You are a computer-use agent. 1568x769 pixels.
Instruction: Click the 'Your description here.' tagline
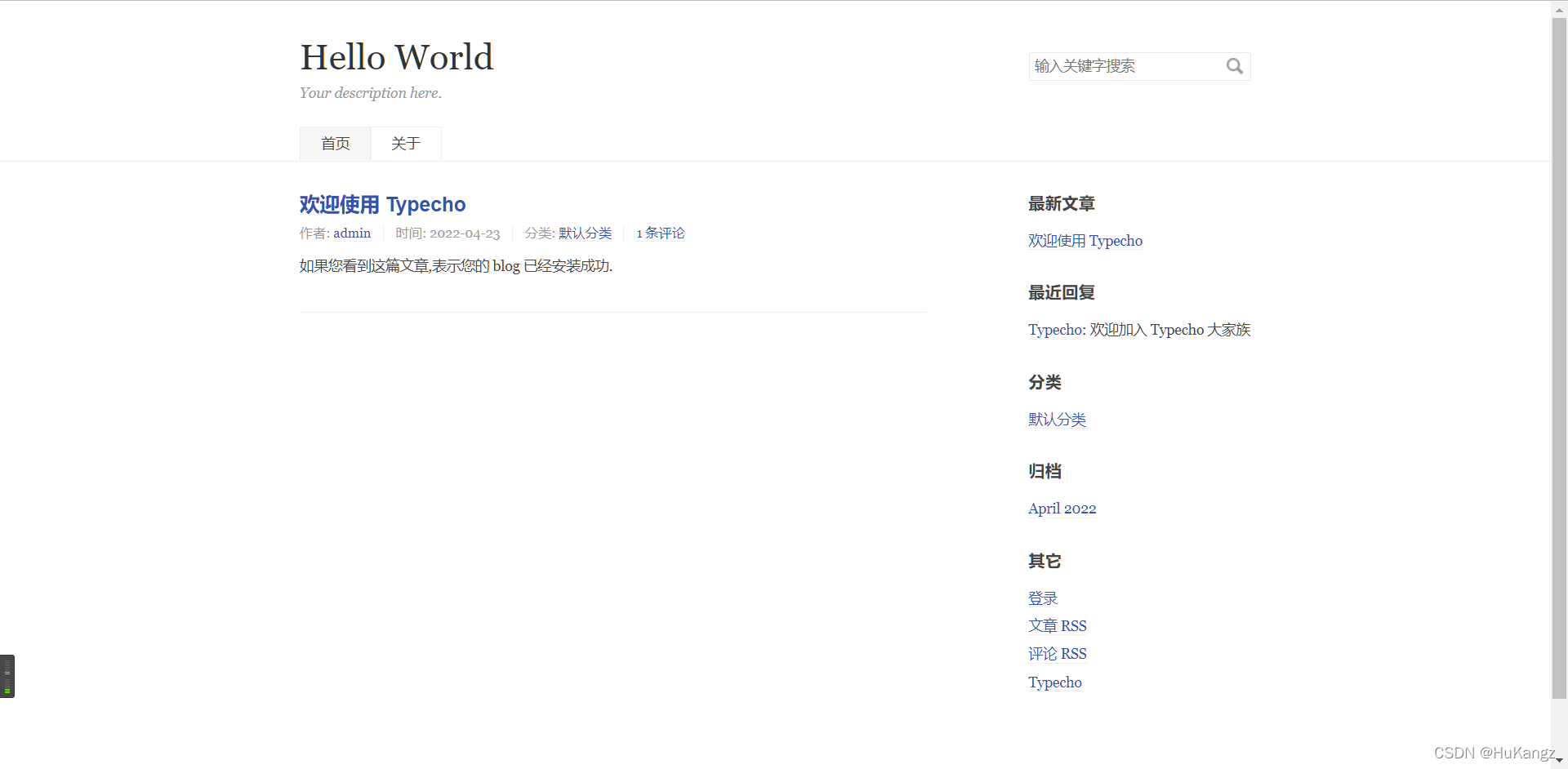[371, 93]
